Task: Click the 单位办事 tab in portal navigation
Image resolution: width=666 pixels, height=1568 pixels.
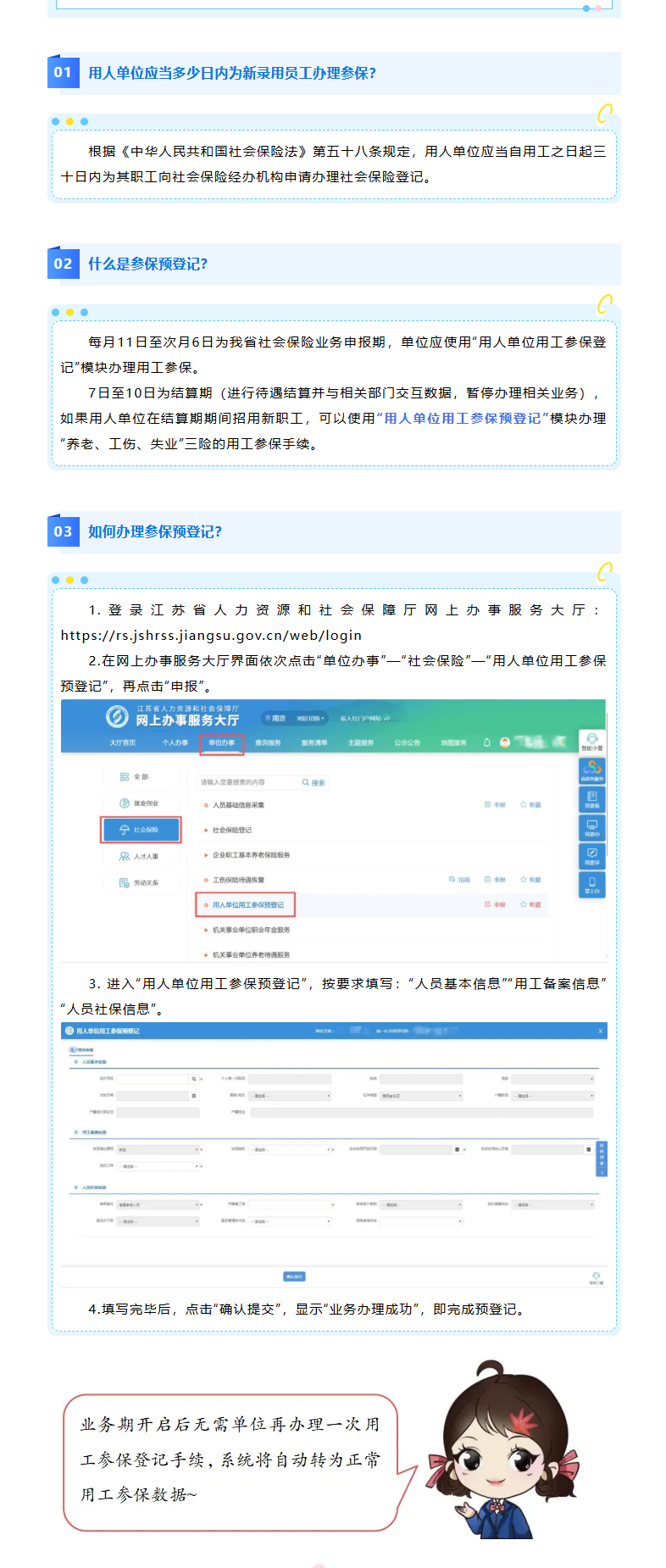Action: pyautogui.click(x=221, y=742)
